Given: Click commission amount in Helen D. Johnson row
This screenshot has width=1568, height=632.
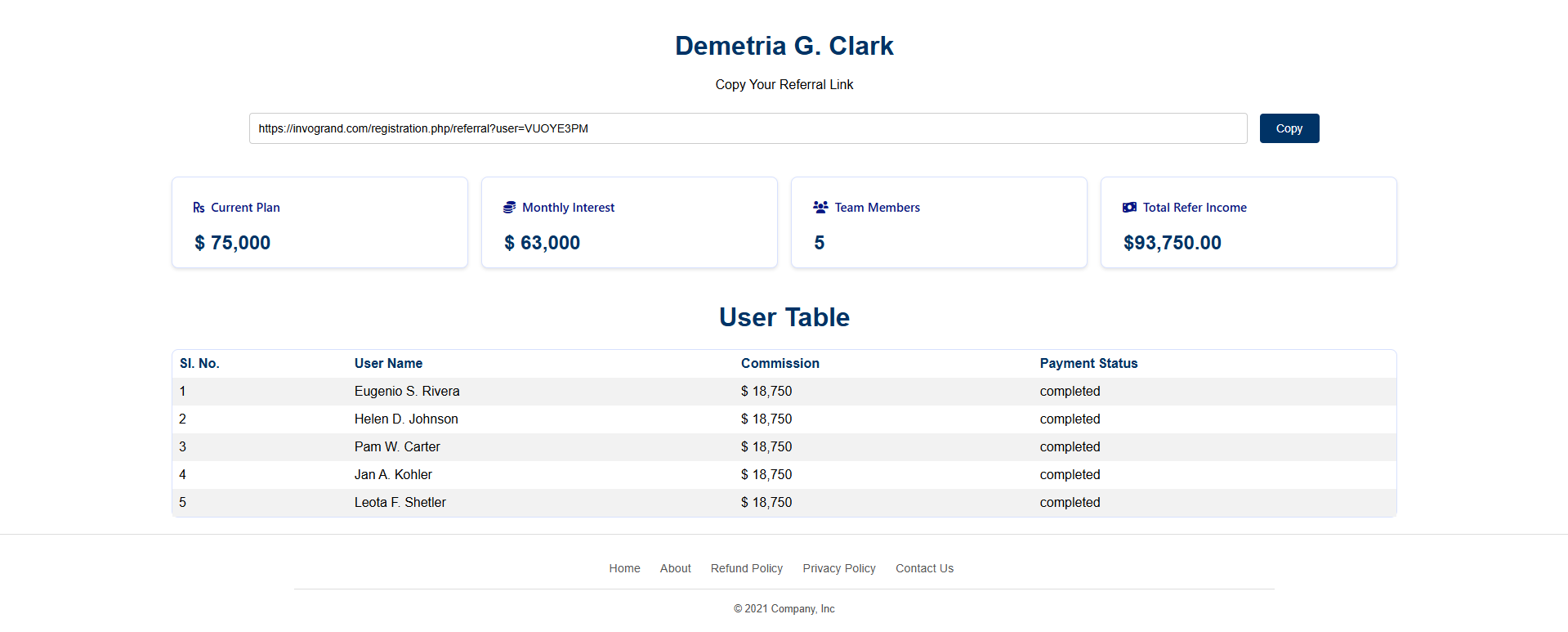Looking at the screenshot, I should click(766, 419).
